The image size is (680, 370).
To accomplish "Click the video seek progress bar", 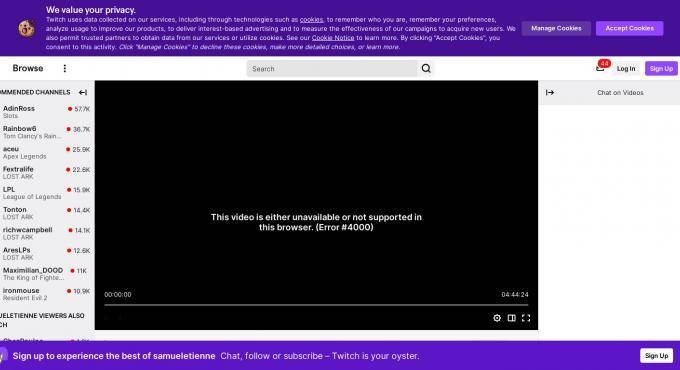I will (316, 305).
